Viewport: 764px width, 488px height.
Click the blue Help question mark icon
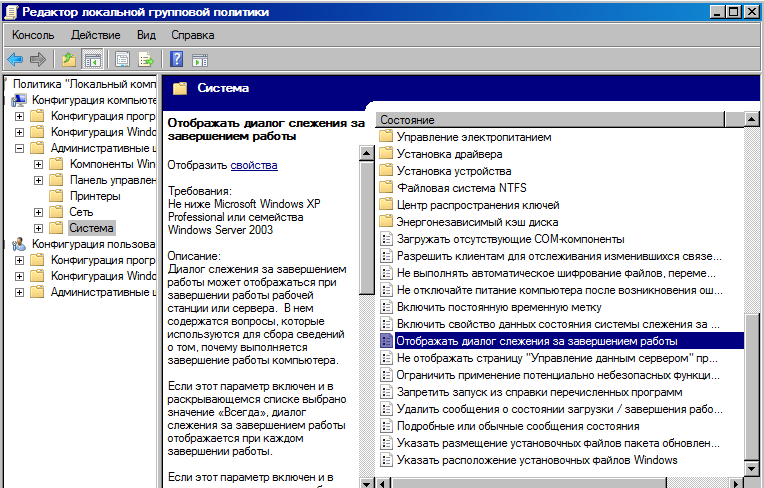(x=177, y=59)
